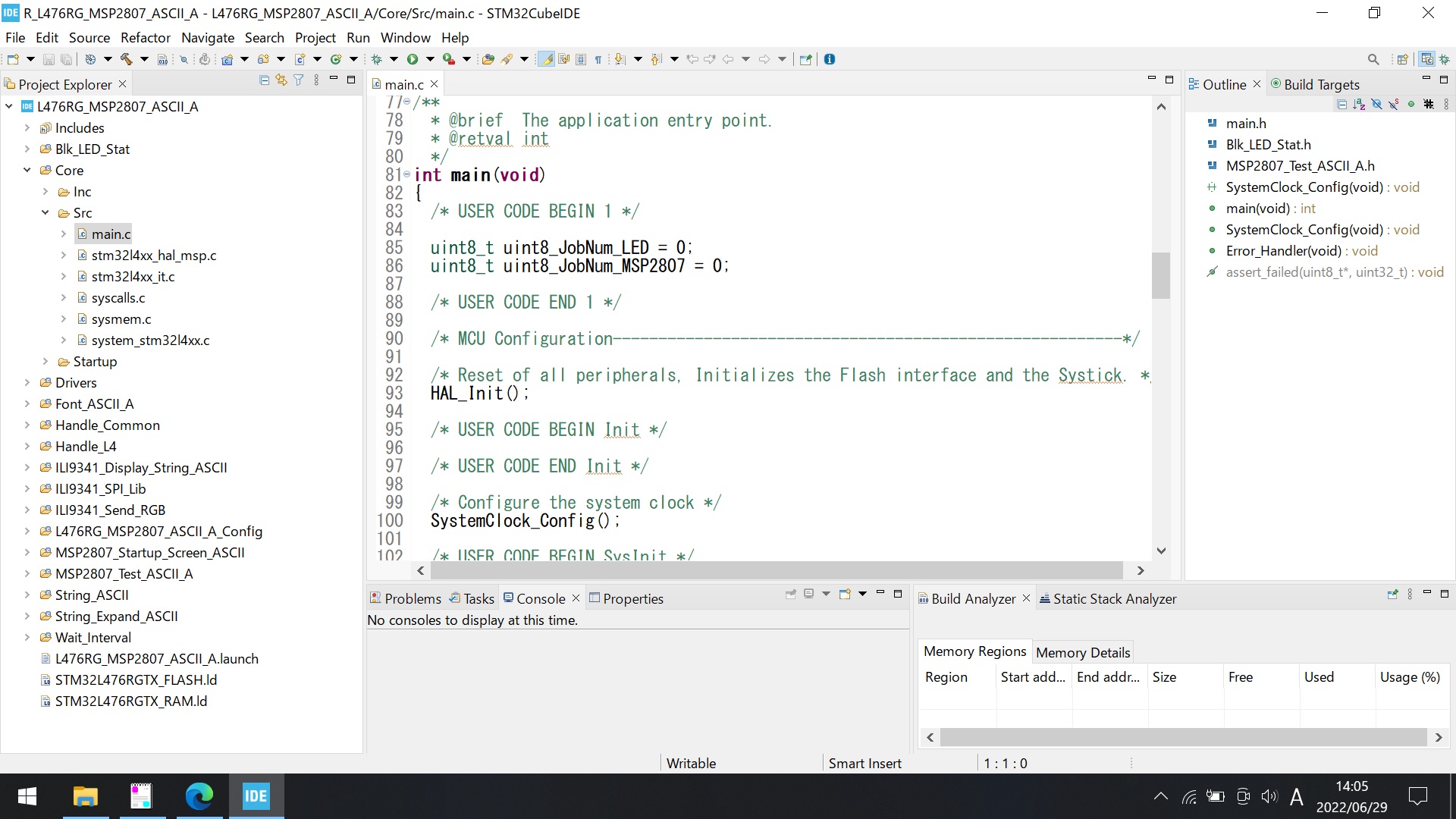Select Memory Details tab in Build Analyzer

[x=1082, y=651]
